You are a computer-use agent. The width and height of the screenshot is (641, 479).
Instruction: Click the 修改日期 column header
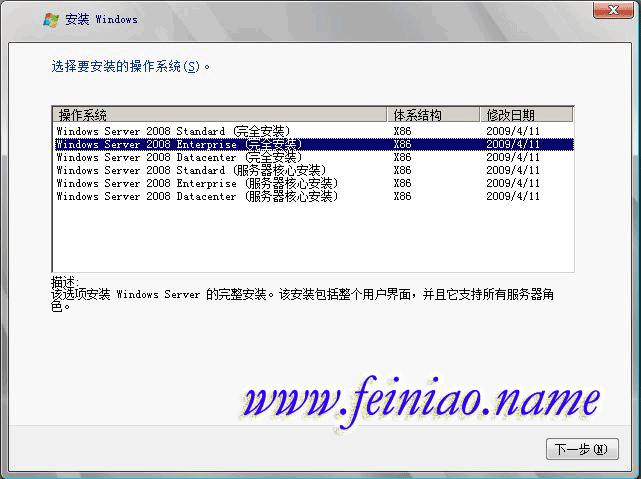coord(526,115)
